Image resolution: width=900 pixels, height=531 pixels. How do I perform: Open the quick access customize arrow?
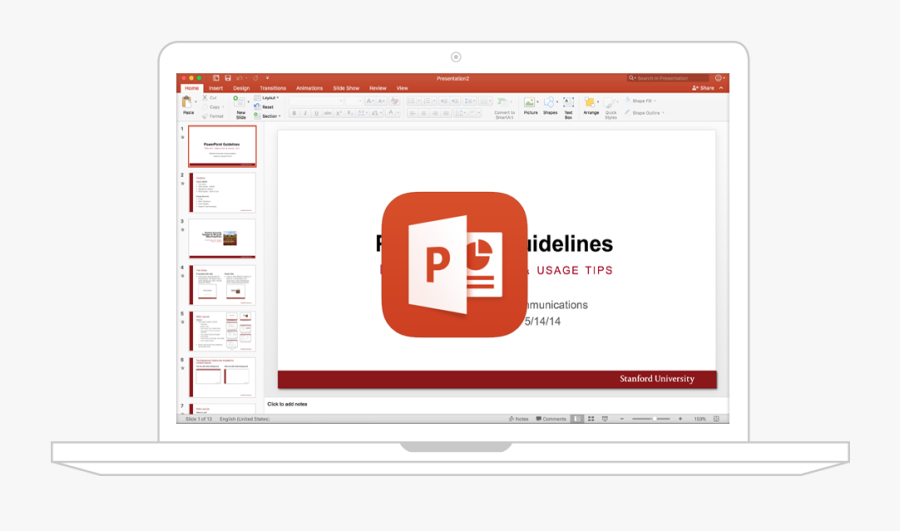point(267,78)
